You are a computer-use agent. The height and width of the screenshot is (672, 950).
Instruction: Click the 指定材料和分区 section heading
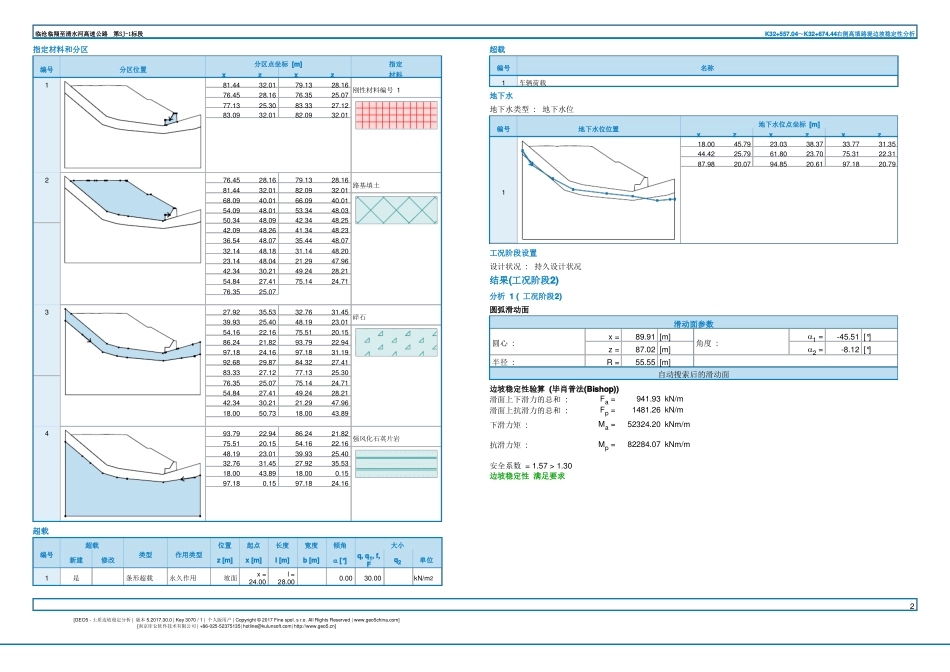[61, 50]
